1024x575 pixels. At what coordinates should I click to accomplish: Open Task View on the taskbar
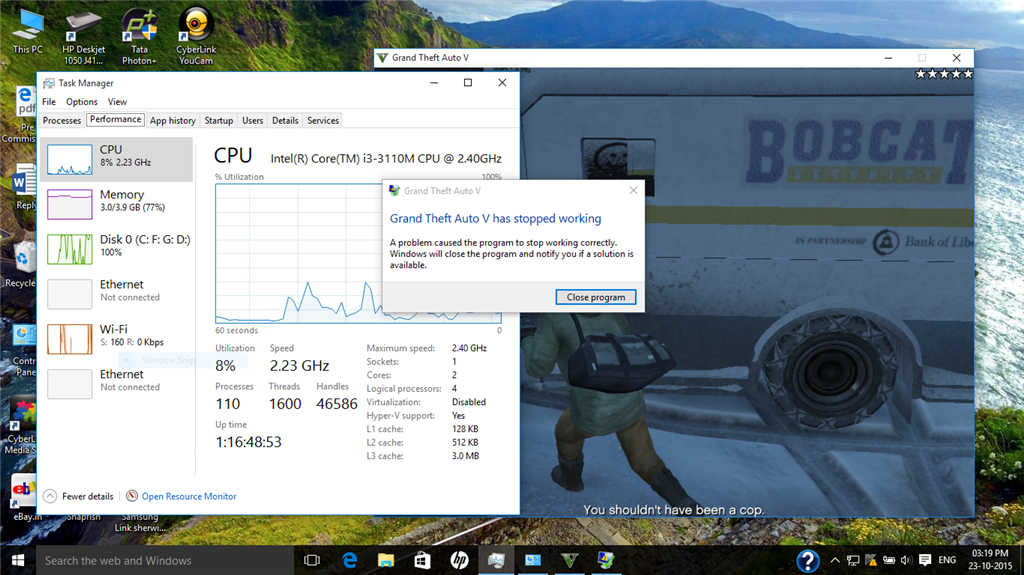[x=312, y=561]
